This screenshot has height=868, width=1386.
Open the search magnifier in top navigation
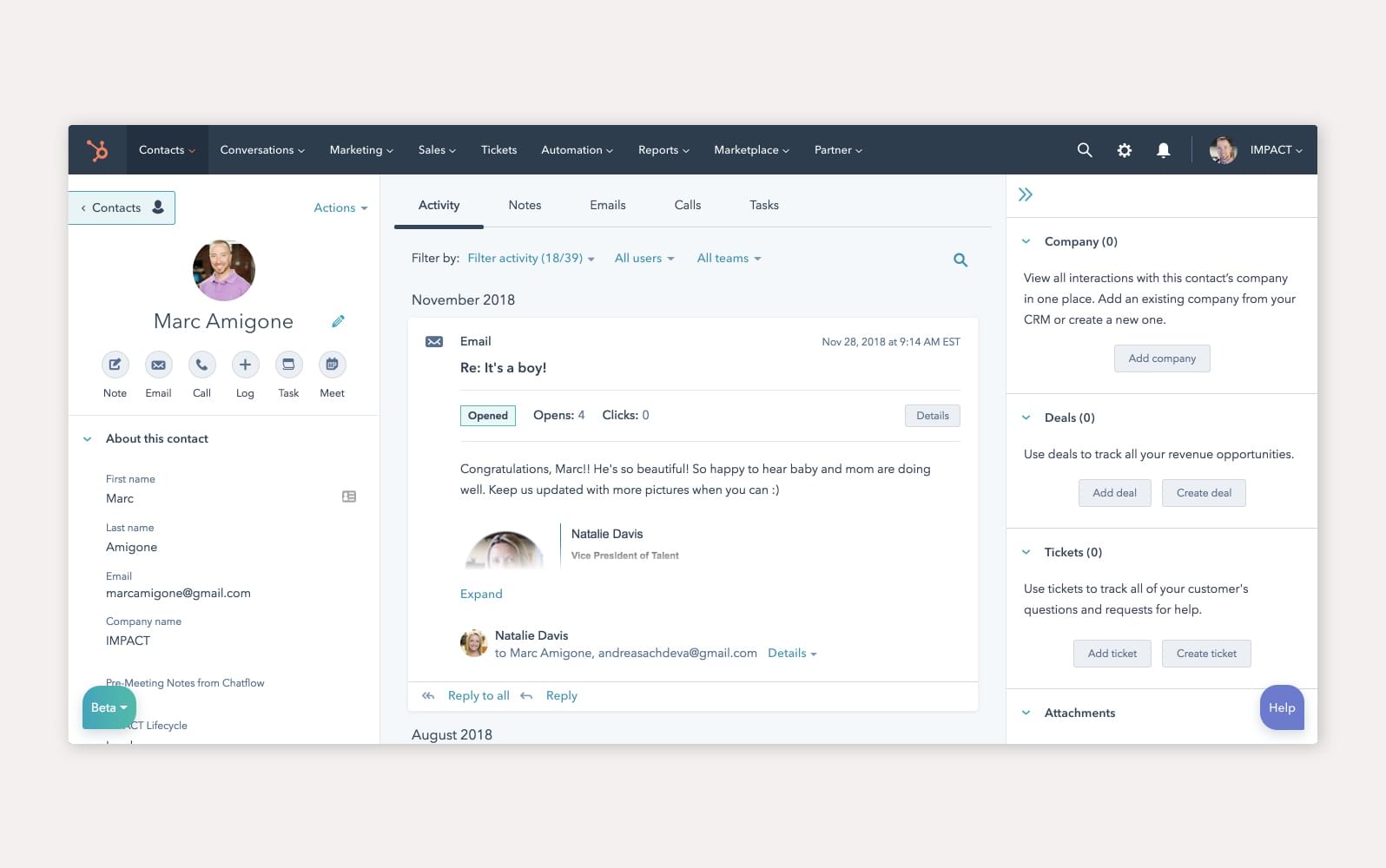[x=1085, y=150]
